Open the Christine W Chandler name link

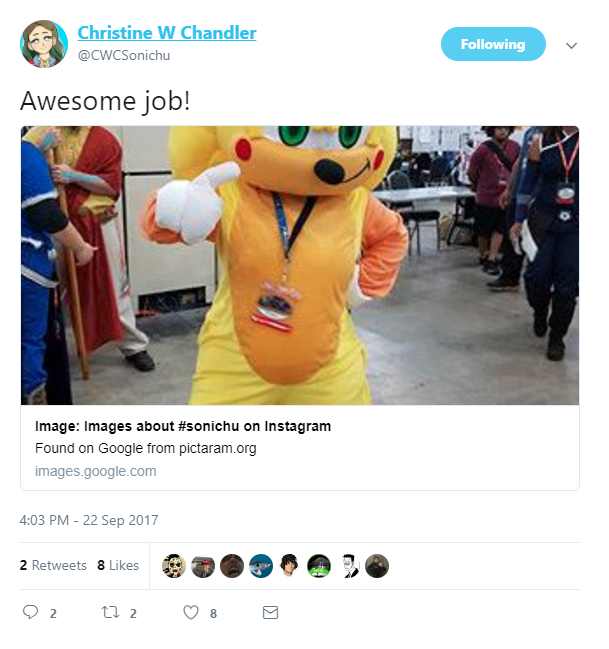pyautogui.click(x=167, y=33)
